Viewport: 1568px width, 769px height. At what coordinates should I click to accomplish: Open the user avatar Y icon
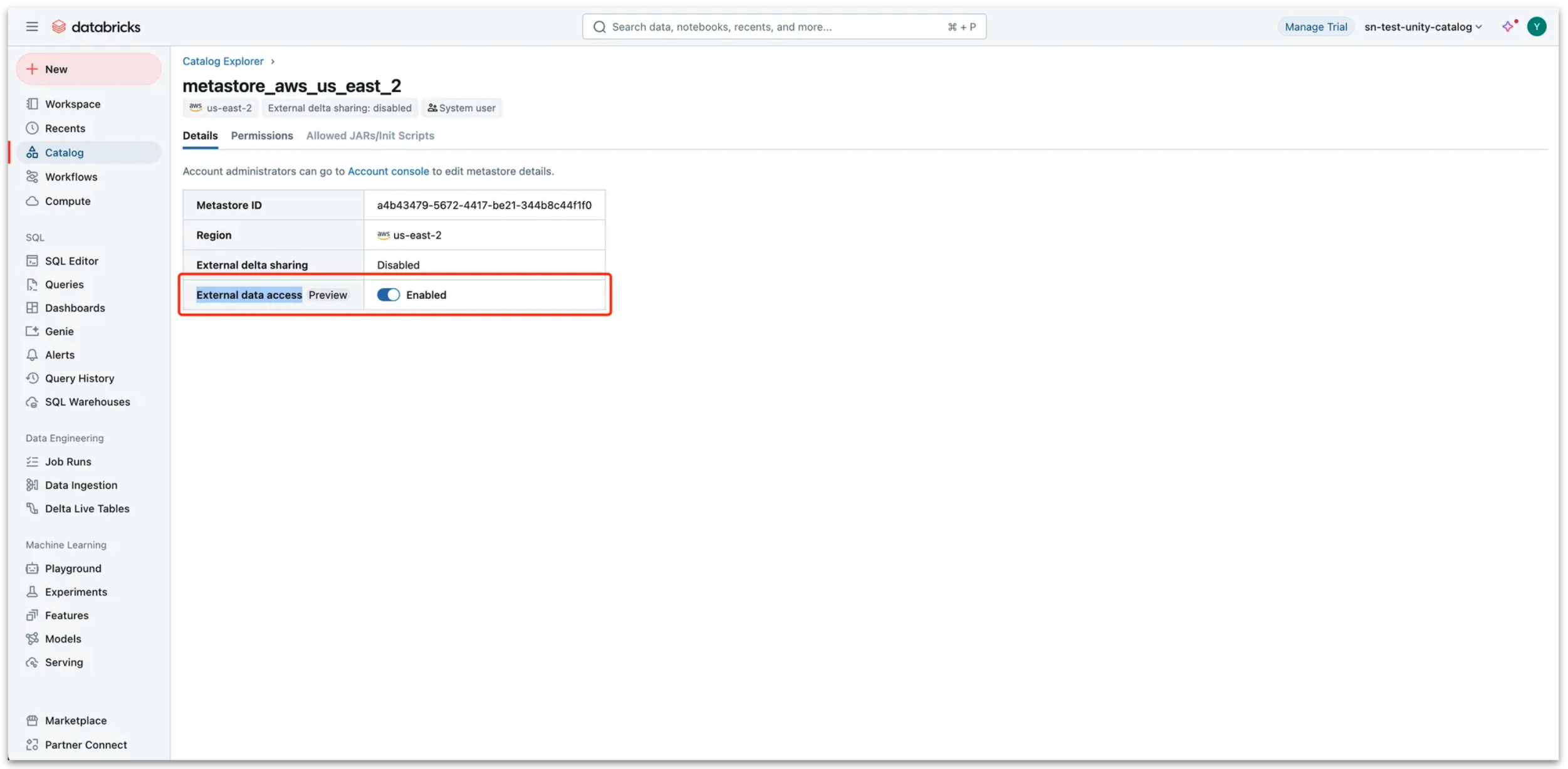click(x=1536, y=26)
